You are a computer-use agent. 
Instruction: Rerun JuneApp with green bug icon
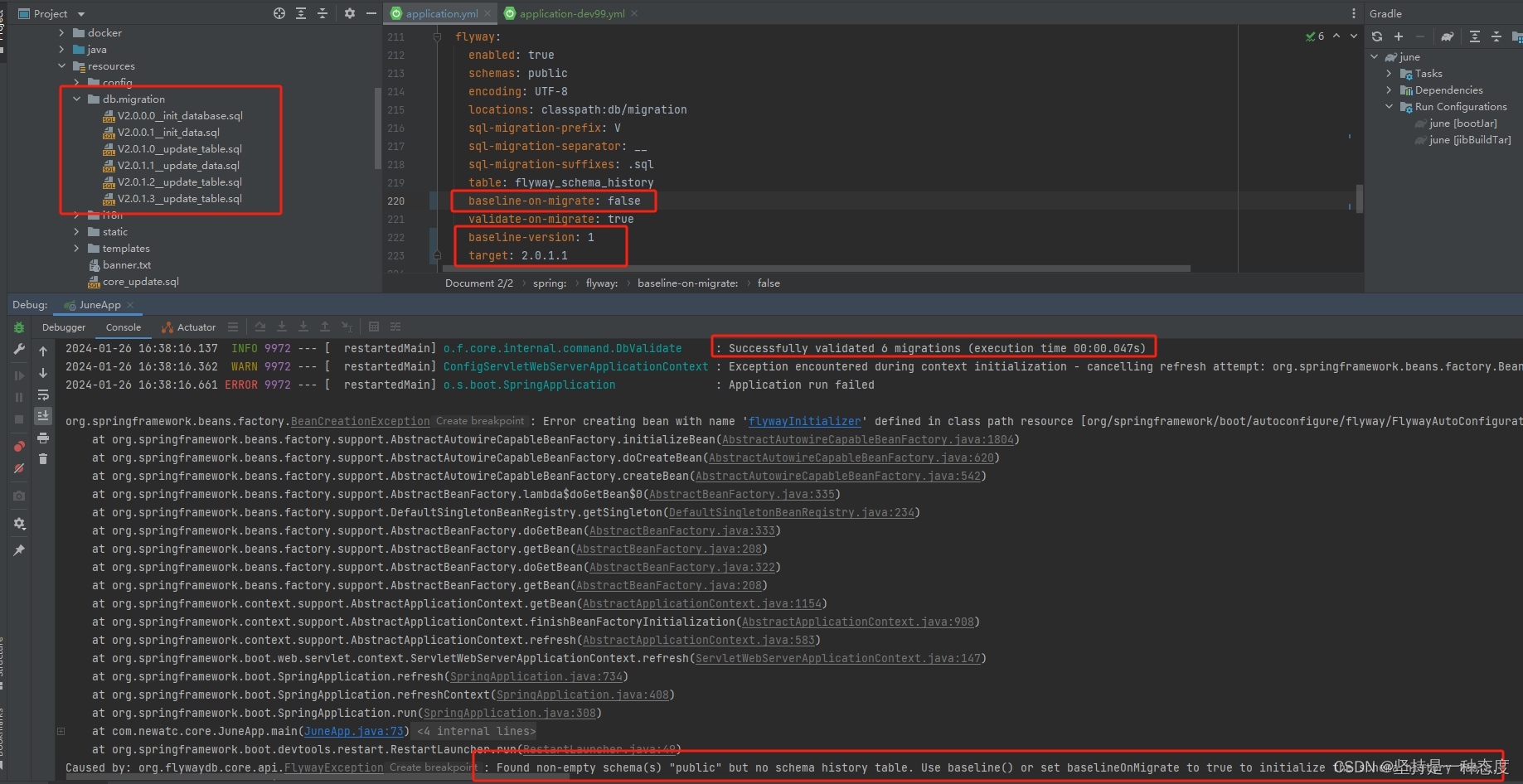19,328
